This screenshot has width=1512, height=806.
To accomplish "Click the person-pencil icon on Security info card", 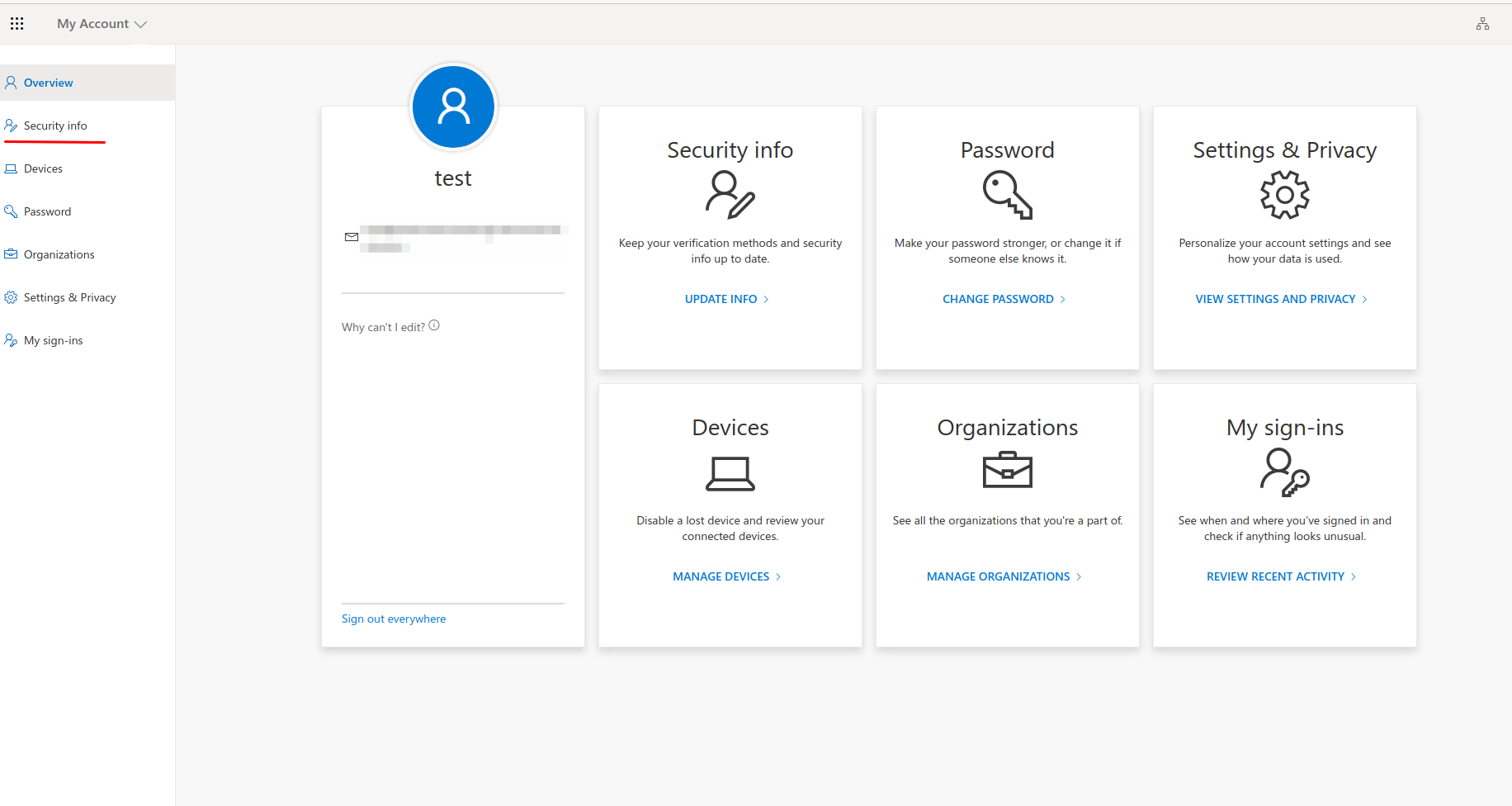I will coord(730,195).
